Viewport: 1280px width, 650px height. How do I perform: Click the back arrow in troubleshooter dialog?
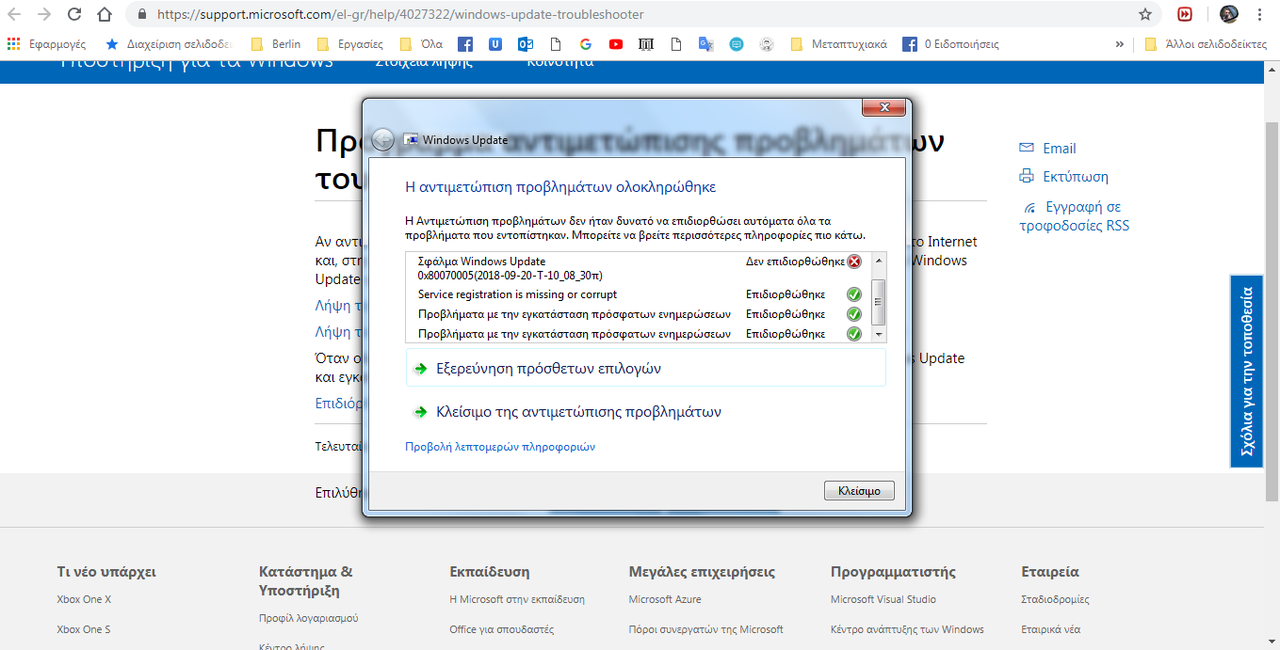[x=382, y=140]
